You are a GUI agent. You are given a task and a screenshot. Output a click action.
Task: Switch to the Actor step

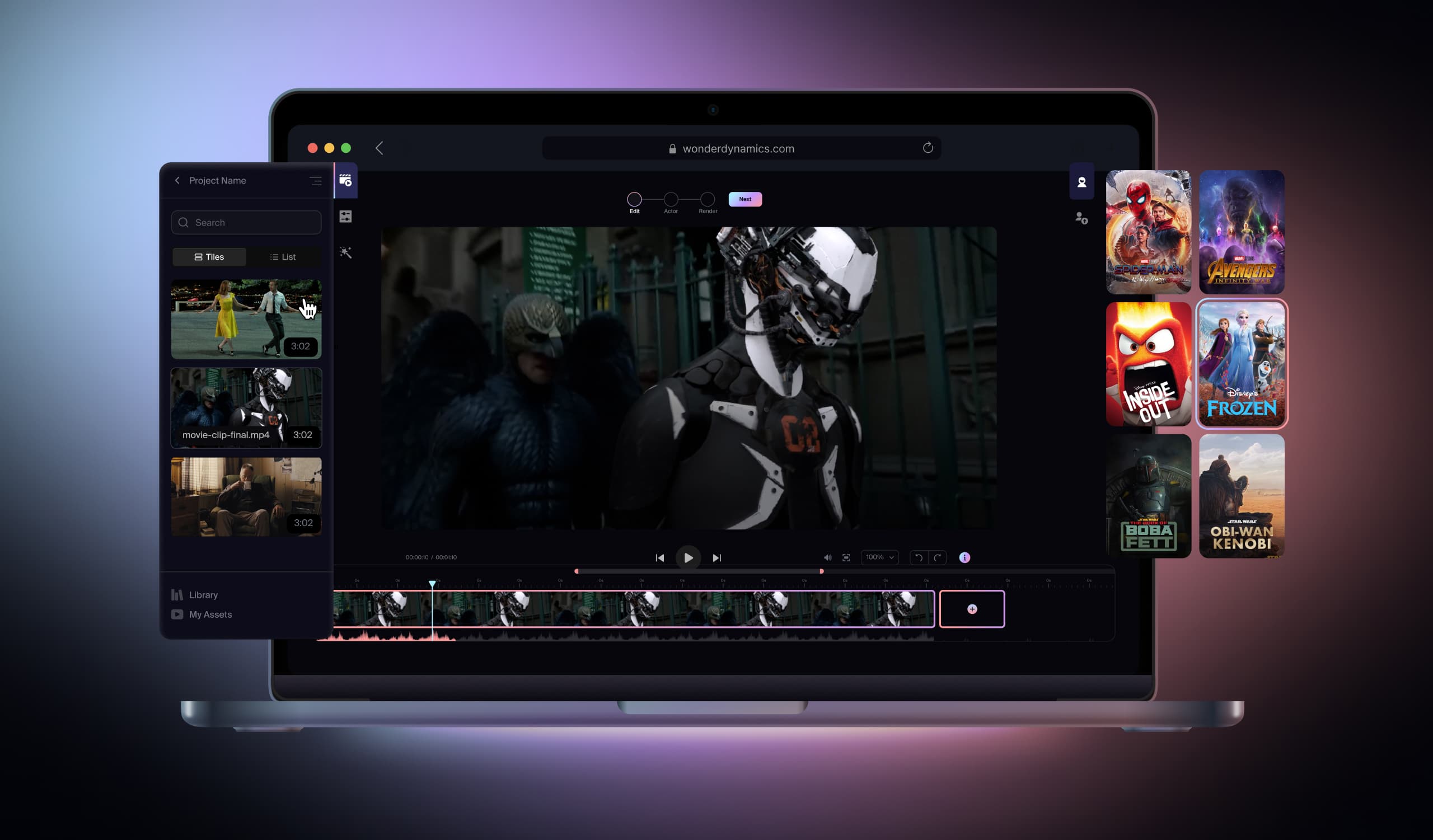coord(671,200)
